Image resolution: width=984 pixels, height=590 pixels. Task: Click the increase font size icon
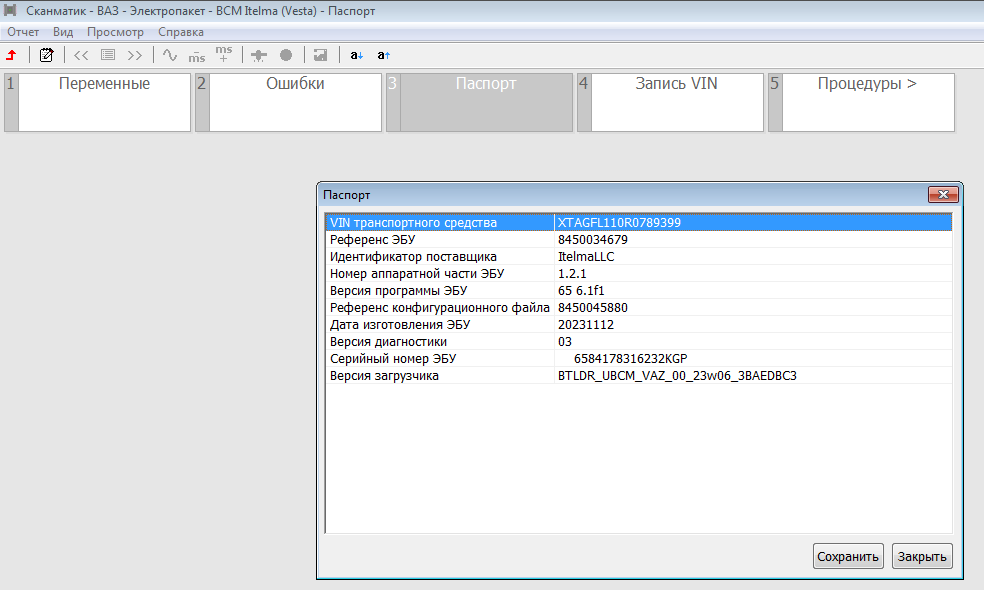pos(383,55)
